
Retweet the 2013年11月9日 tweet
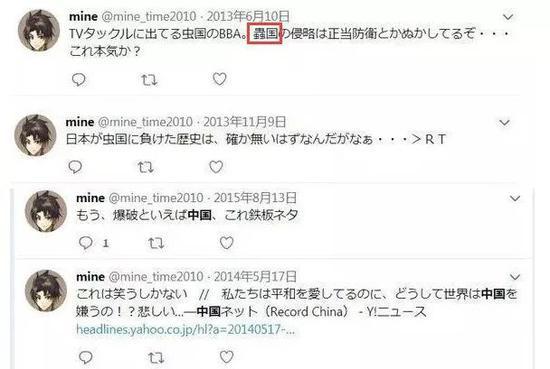click(146, 167)
